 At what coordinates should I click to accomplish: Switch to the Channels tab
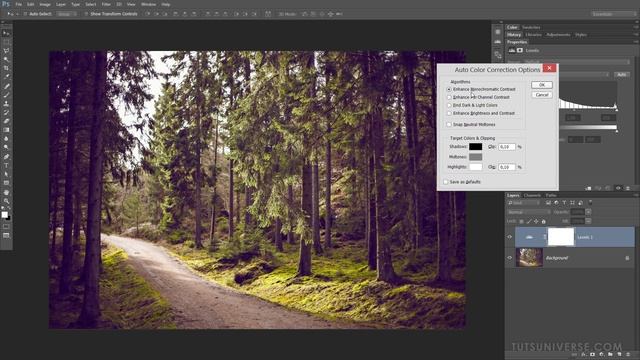532,196
